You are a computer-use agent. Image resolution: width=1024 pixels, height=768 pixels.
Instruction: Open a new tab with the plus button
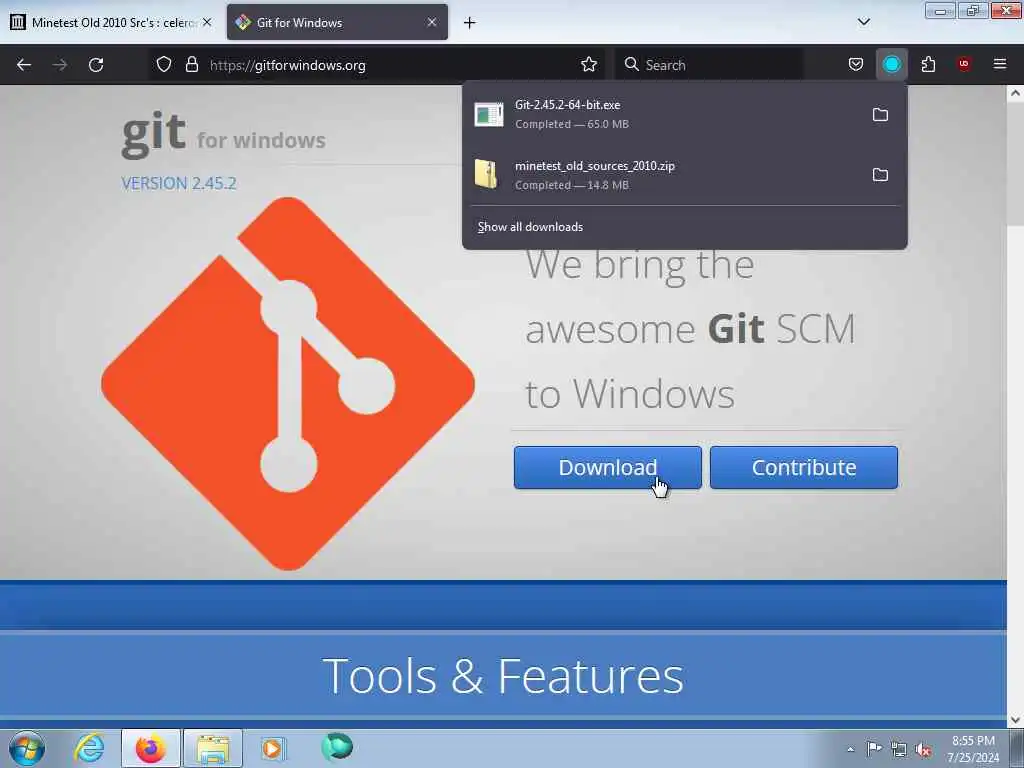click(x=469, y=23)
